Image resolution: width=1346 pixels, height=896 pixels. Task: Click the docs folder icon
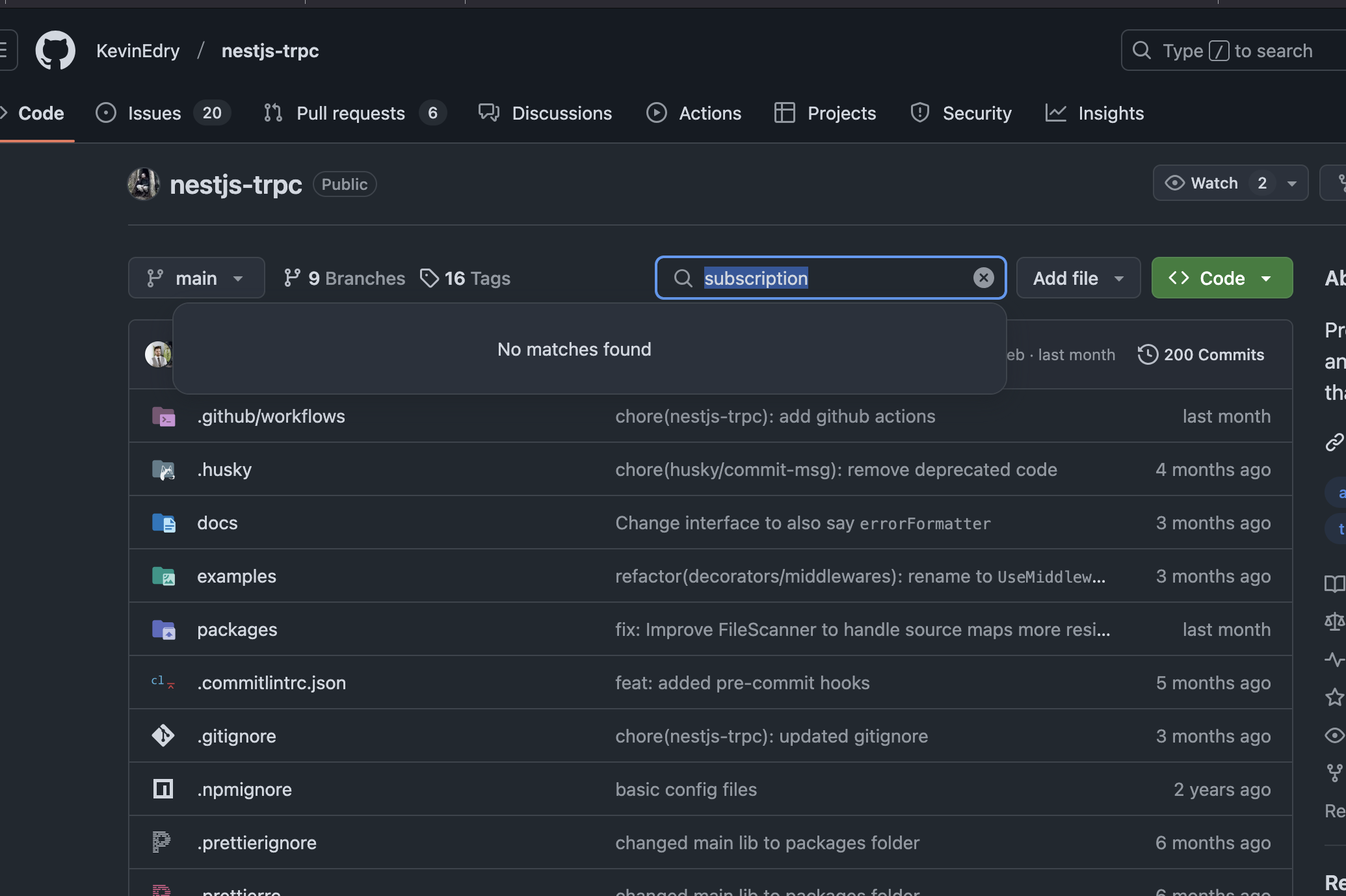(163, 523)
